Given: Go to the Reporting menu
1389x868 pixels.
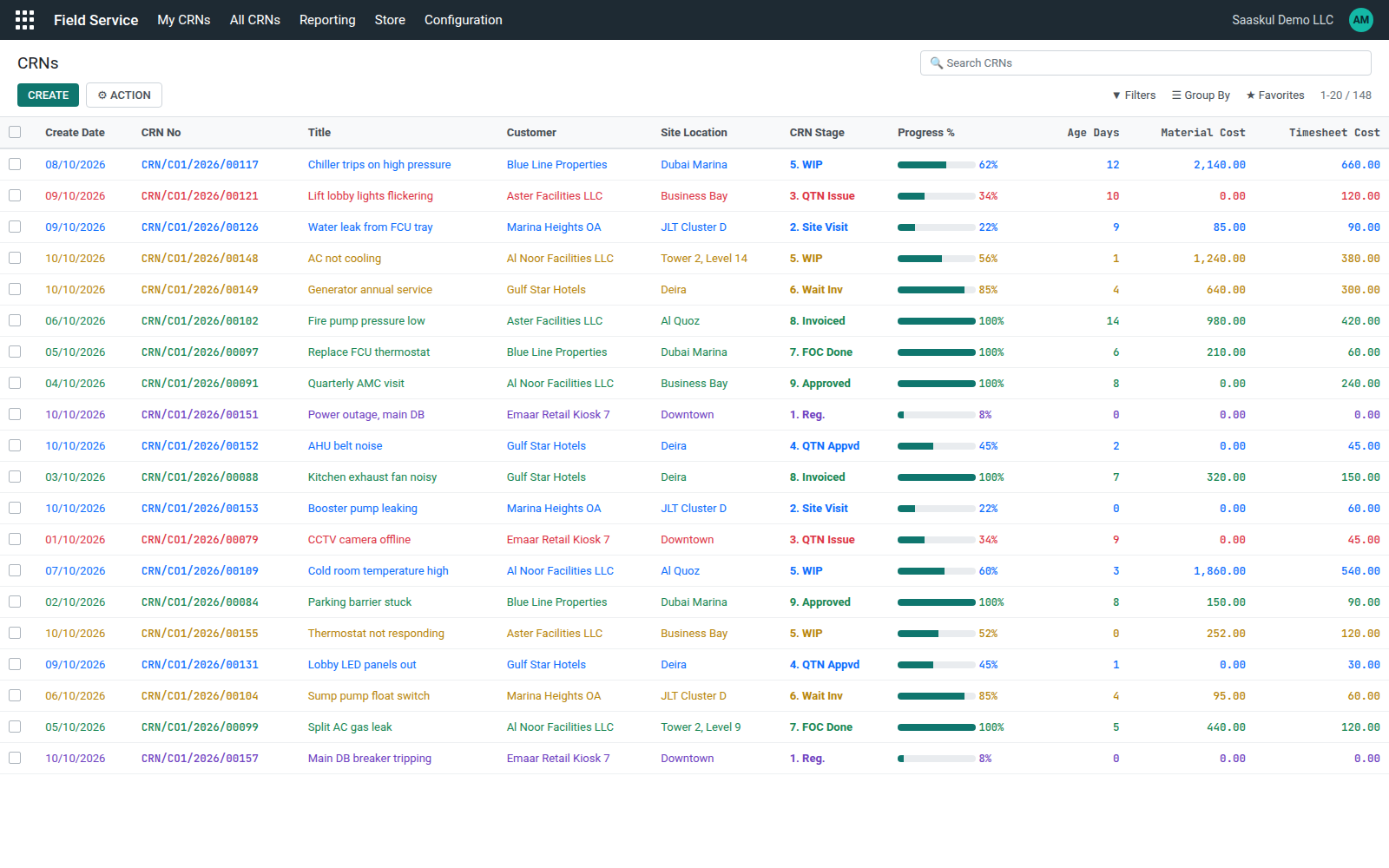Looking at the screenshot, I should click(327, 20).
